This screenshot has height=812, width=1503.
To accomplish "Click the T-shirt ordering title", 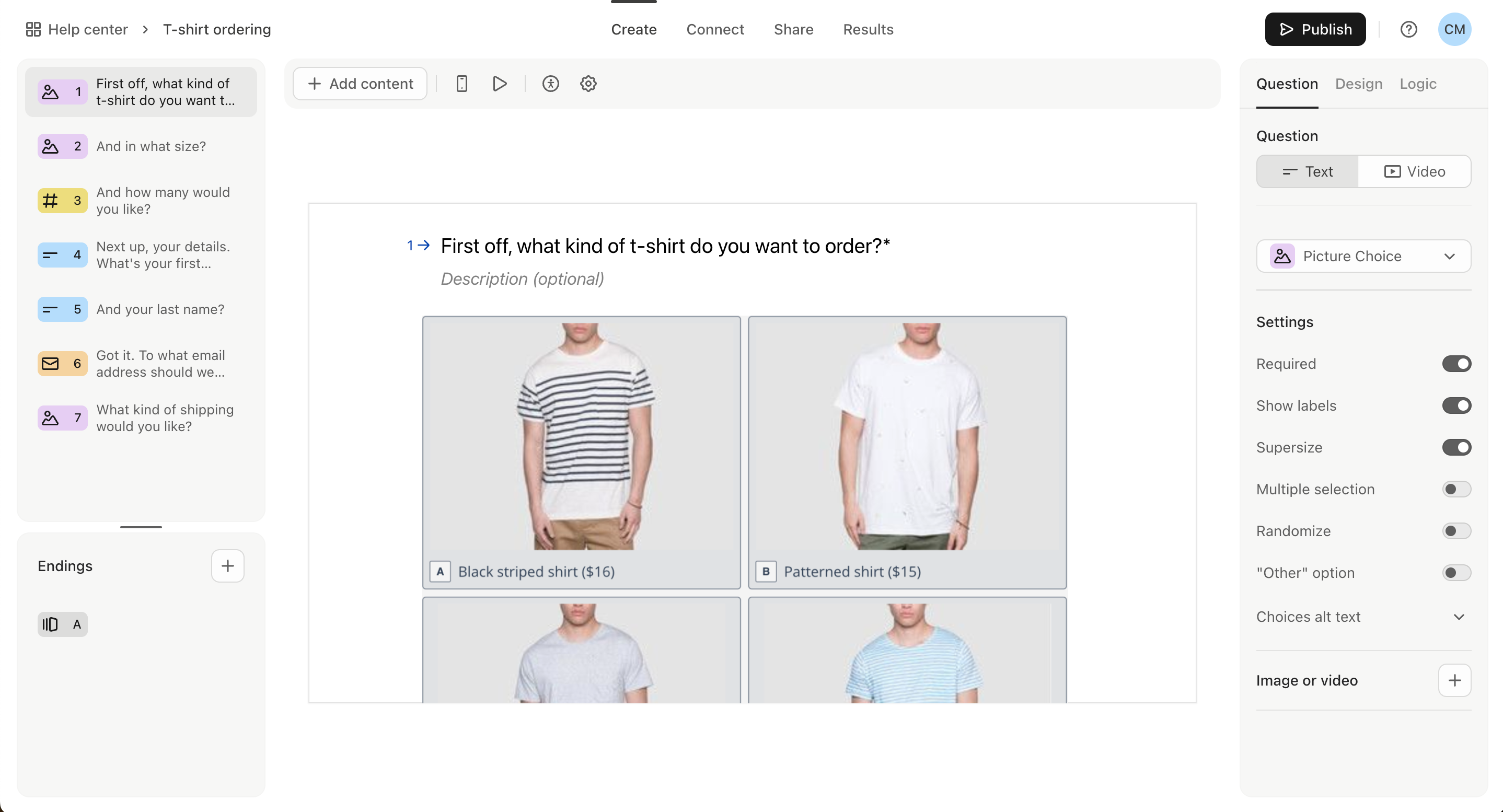I will [217, 29].
